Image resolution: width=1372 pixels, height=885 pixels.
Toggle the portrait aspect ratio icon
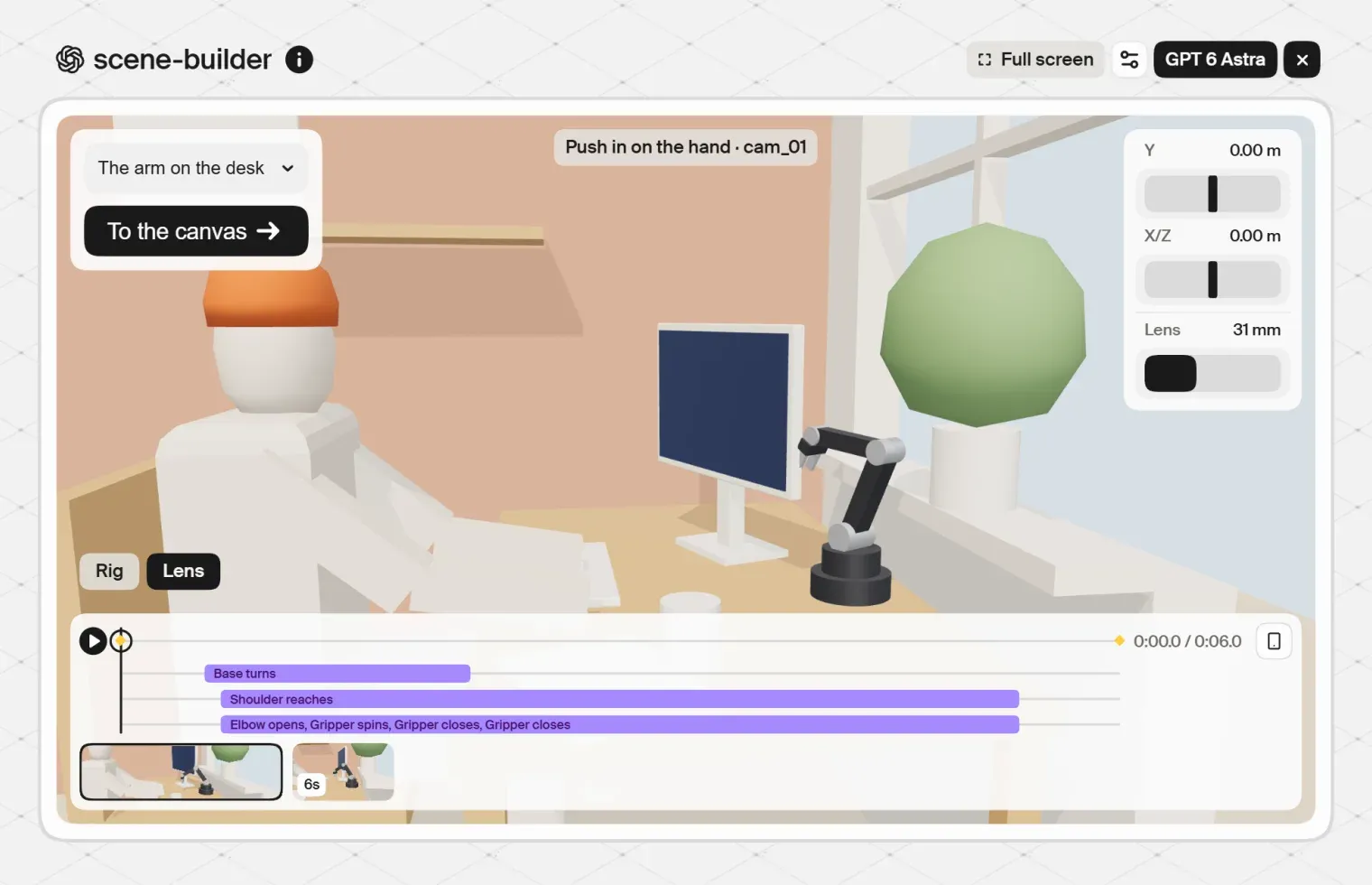point(1274,641)
